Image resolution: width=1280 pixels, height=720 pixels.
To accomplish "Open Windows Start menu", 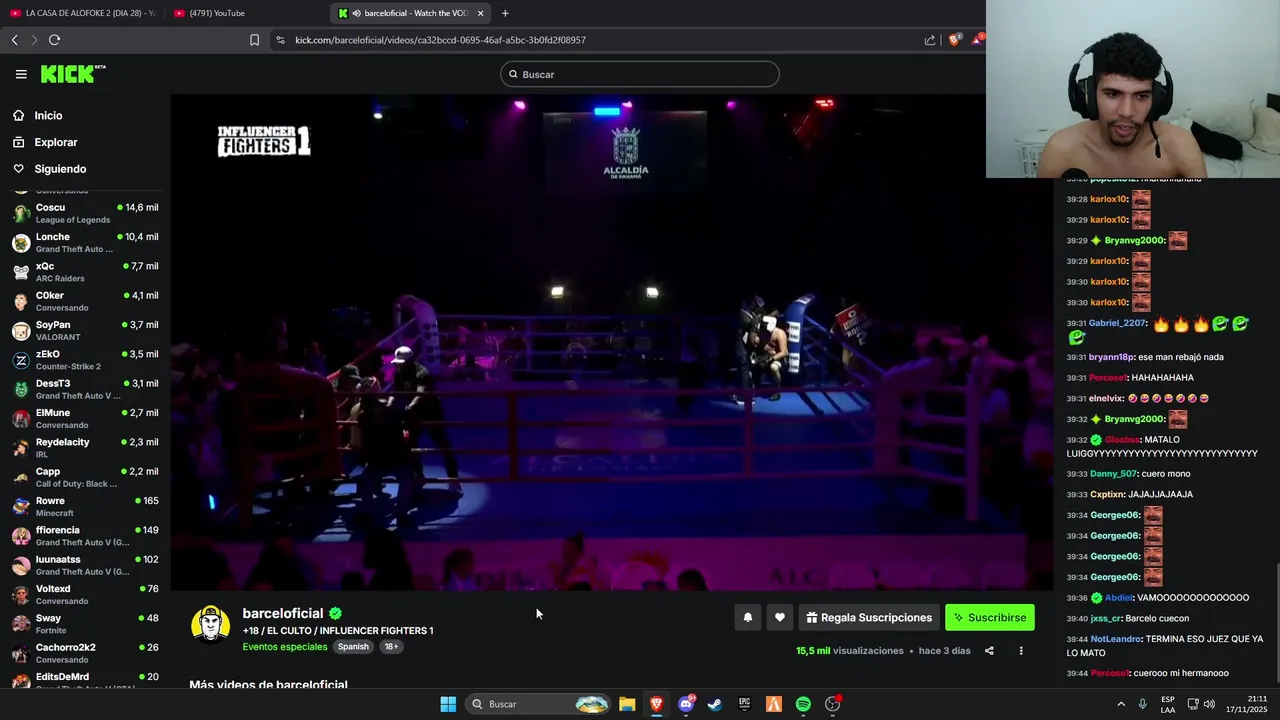I will (448, 704).
